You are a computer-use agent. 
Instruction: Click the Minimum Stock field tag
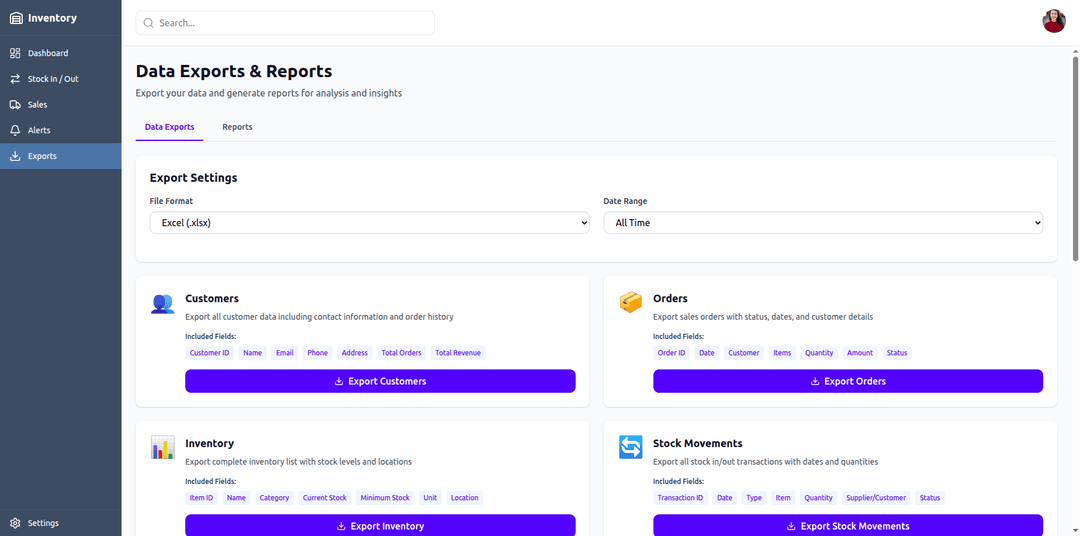(385, 497)
